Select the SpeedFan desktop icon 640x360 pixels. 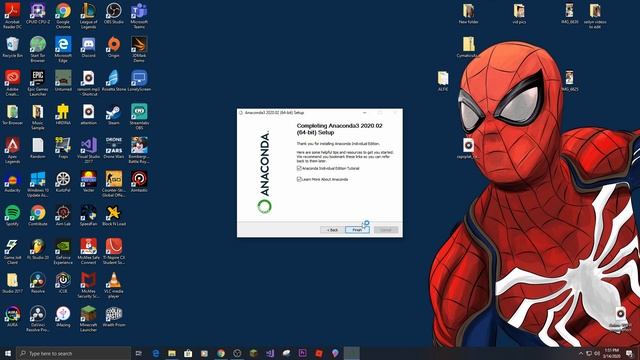(88, 215)
